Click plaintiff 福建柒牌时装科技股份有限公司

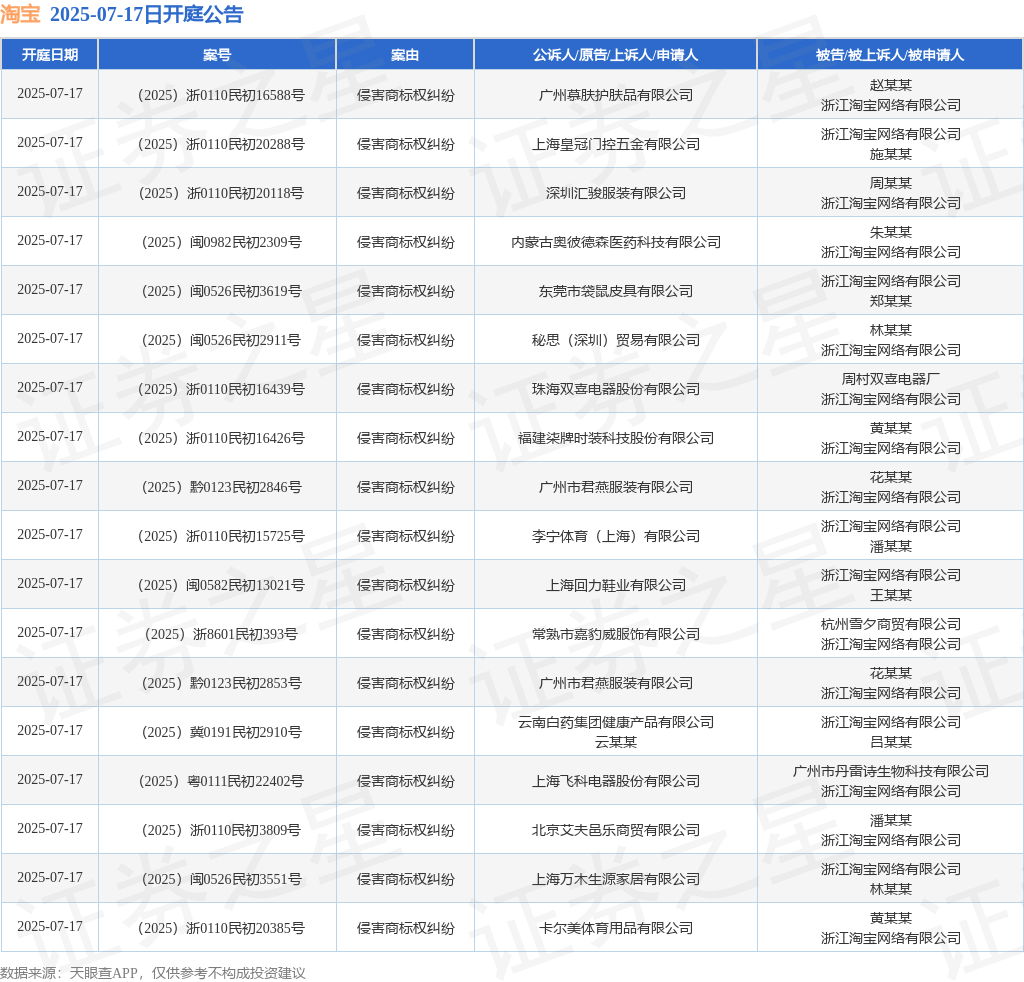[615, 438]
